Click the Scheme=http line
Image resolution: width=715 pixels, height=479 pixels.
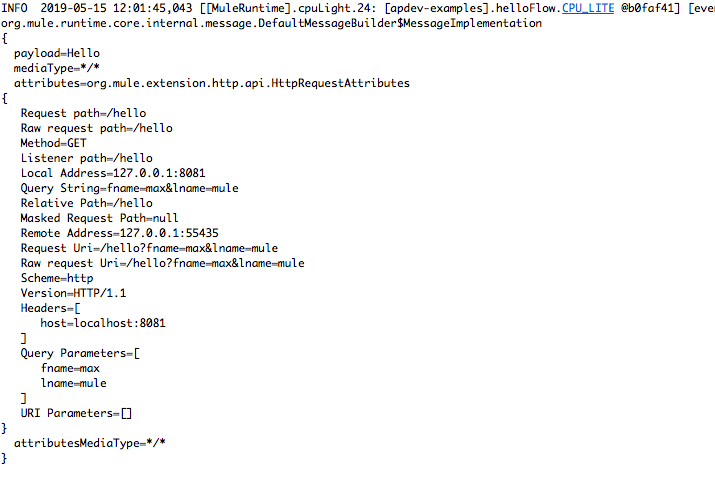pyautogui.click(x=57, y=278)
